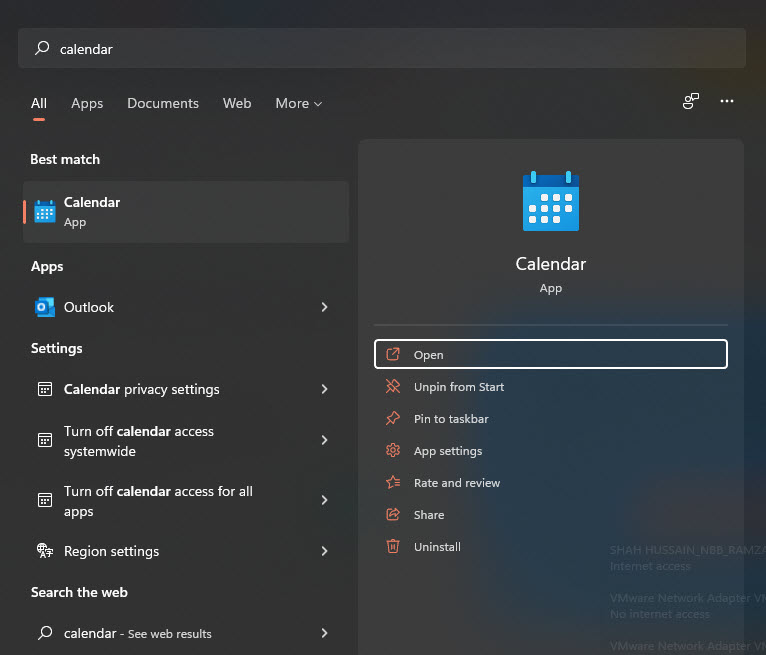
Task: Click the calendar search input field
Action: click(x=382, y=48)
